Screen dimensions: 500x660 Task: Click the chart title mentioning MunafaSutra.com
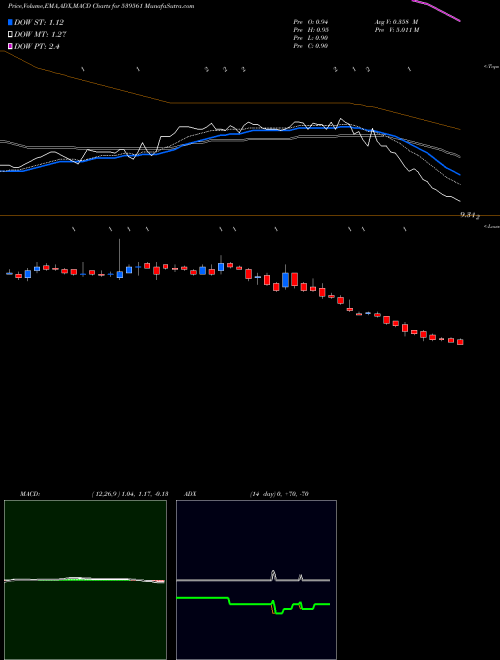pos(101,6)
